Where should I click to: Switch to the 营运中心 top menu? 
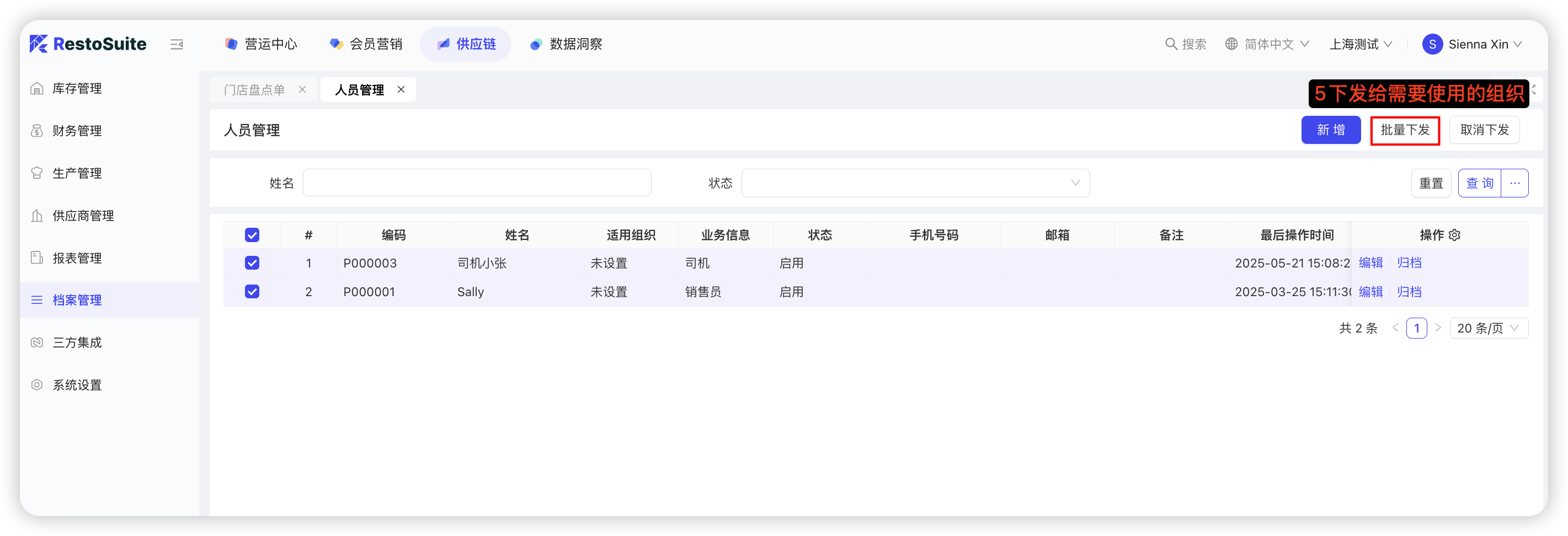(261, 45)
